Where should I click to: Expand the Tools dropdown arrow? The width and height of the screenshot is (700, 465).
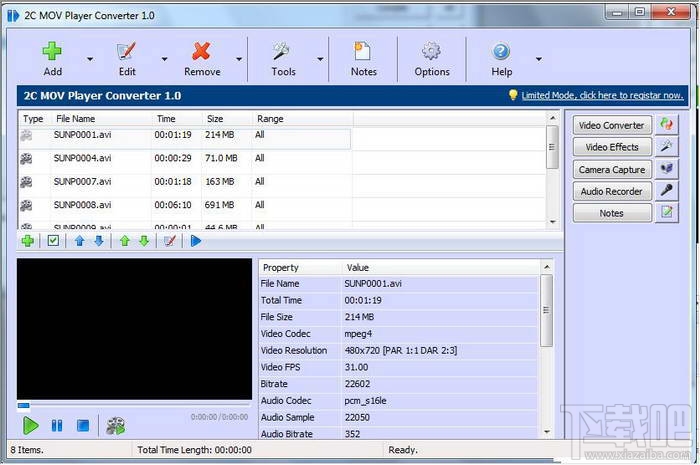tap(320, 59)
